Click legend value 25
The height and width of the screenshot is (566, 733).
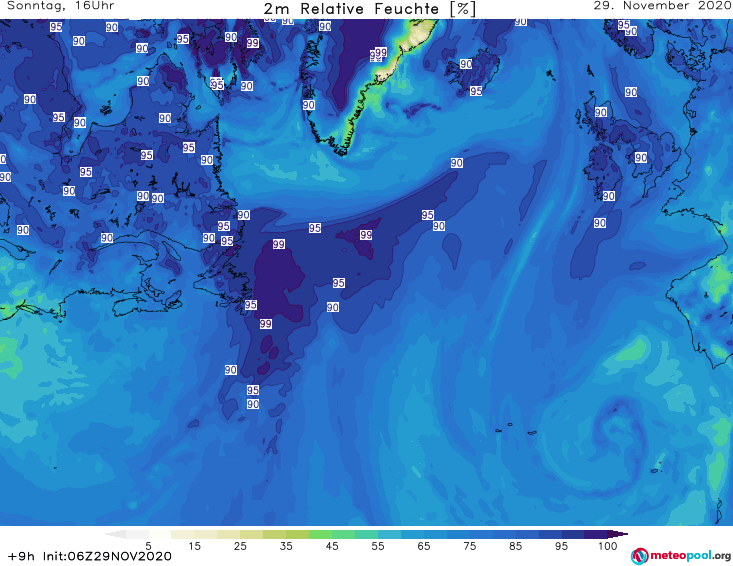click(x=240, y=546)
